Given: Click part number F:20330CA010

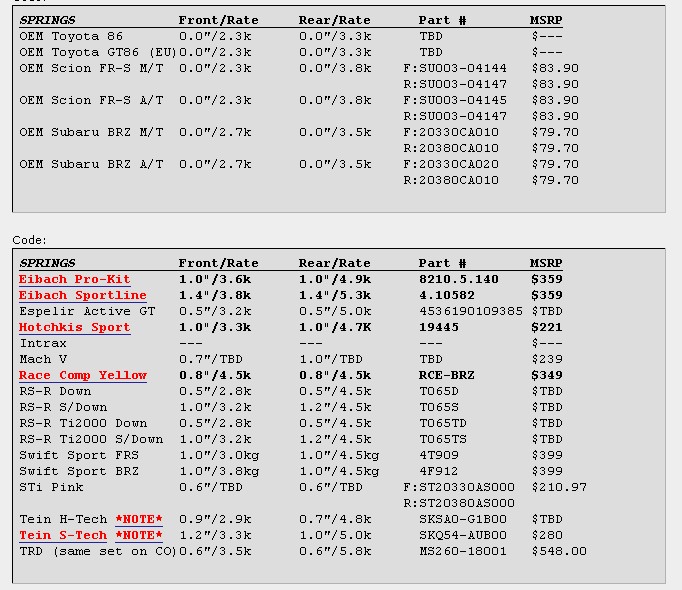Looking at the screenshot, I should (x=451, y=132).
